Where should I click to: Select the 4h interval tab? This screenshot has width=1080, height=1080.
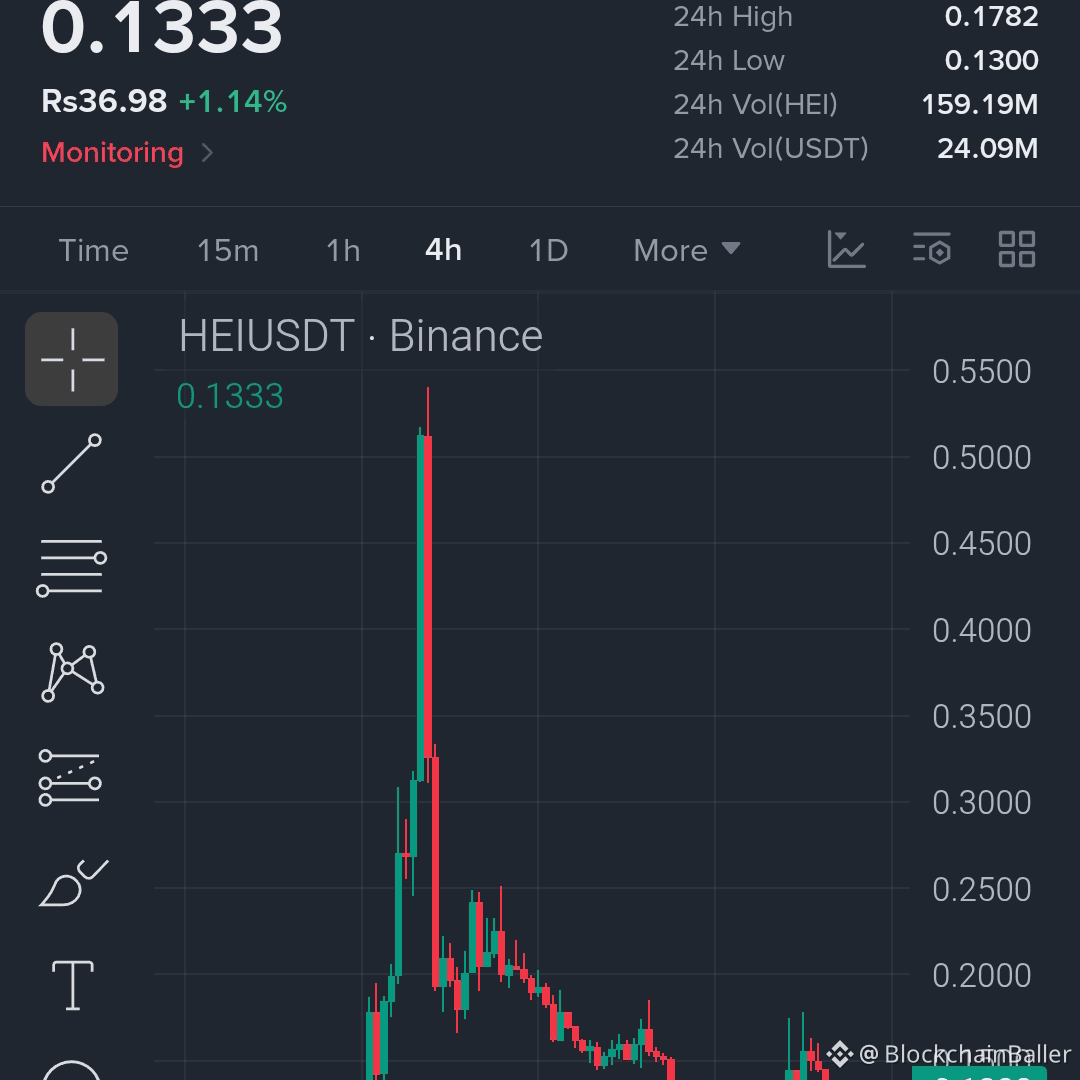tap(444, 251)
